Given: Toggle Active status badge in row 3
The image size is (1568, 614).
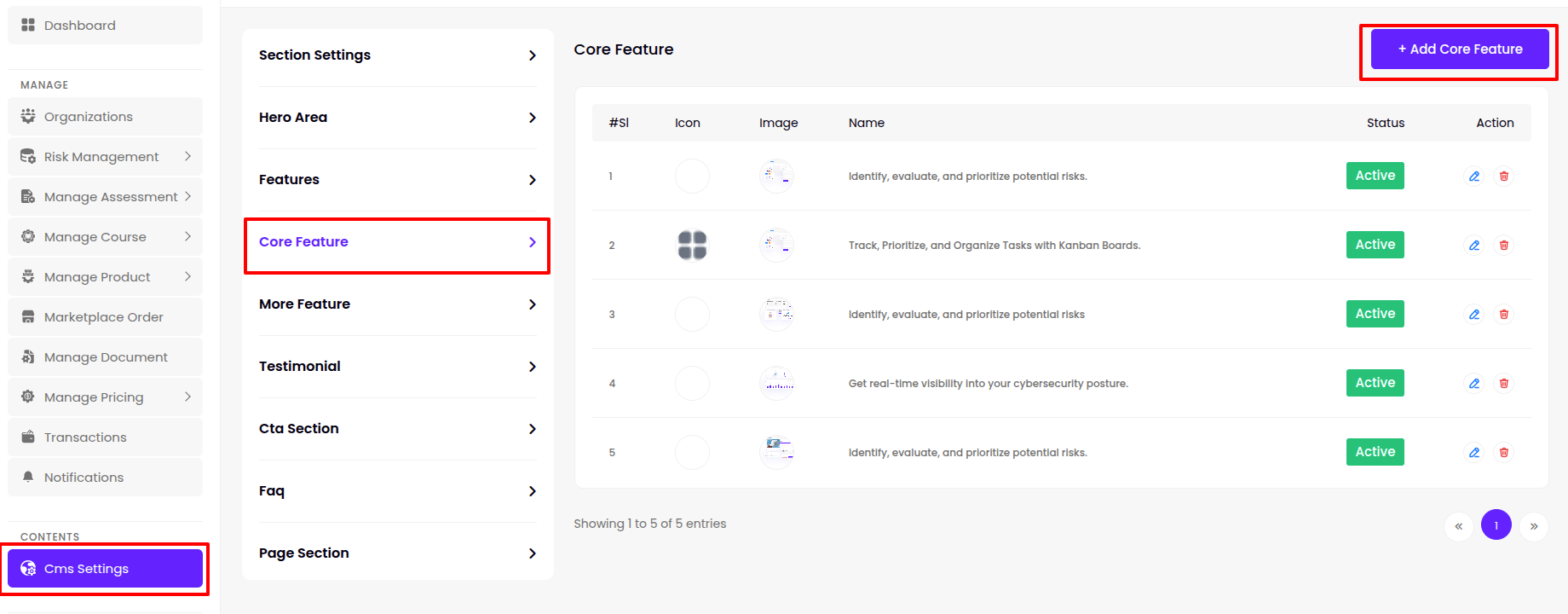Looking at the screenshot, I should [x=1375, y=314].
